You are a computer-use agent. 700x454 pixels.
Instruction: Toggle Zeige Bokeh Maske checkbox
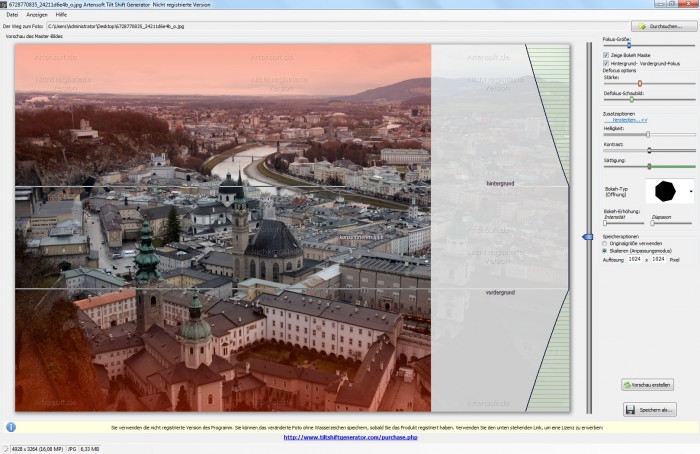(x=606, y=55)
